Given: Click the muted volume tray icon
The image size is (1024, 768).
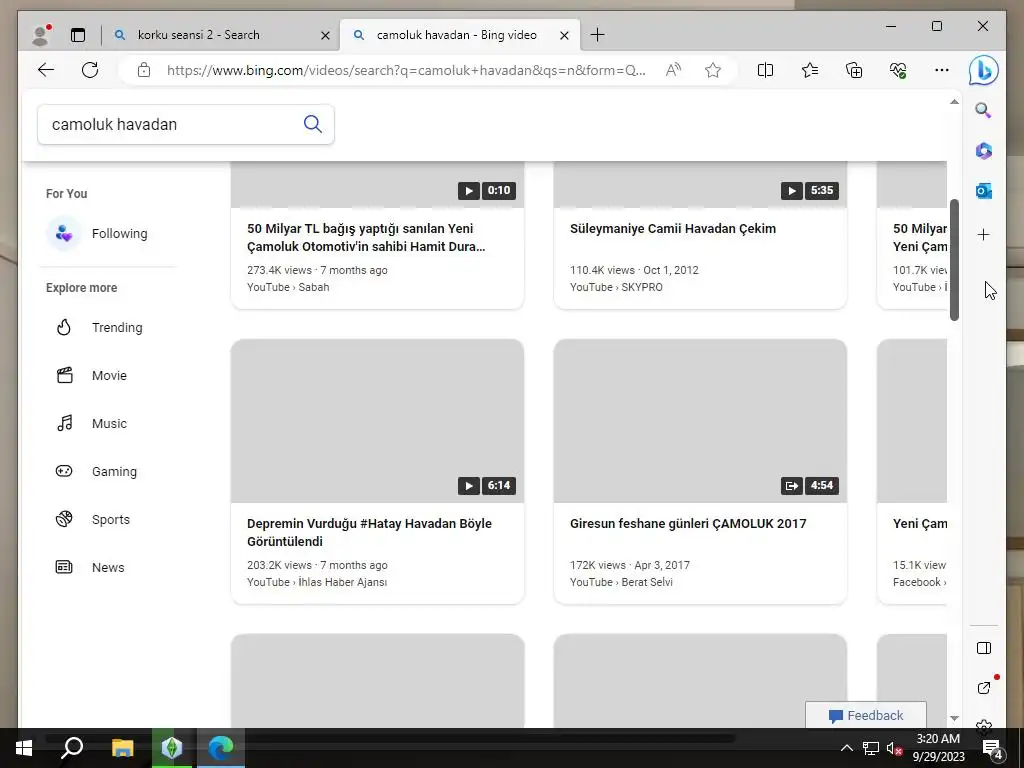Looking at the screenshot, I should [894, 748].
